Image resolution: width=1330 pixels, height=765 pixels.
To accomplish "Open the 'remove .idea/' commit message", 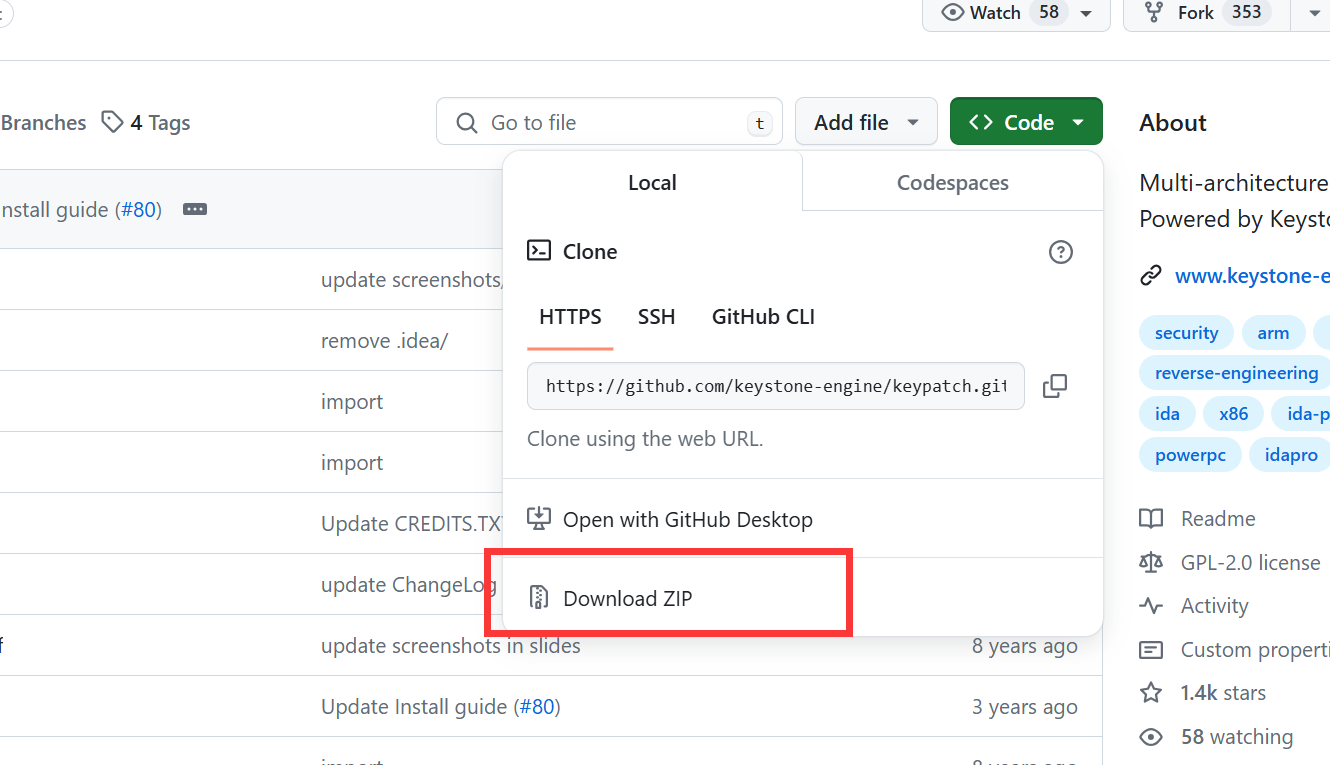I will tap(384, 340).
